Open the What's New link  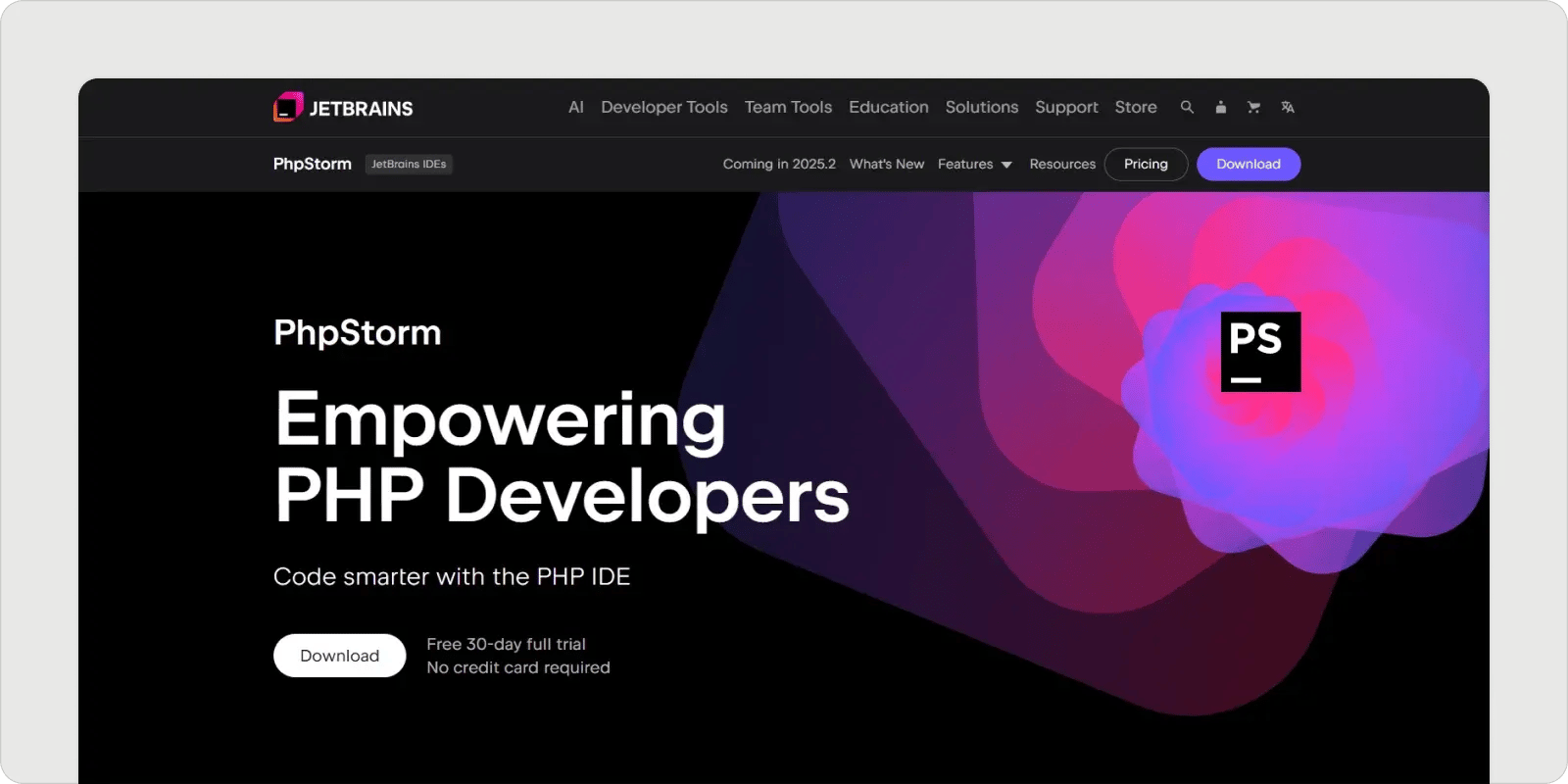tap(887, 164)
